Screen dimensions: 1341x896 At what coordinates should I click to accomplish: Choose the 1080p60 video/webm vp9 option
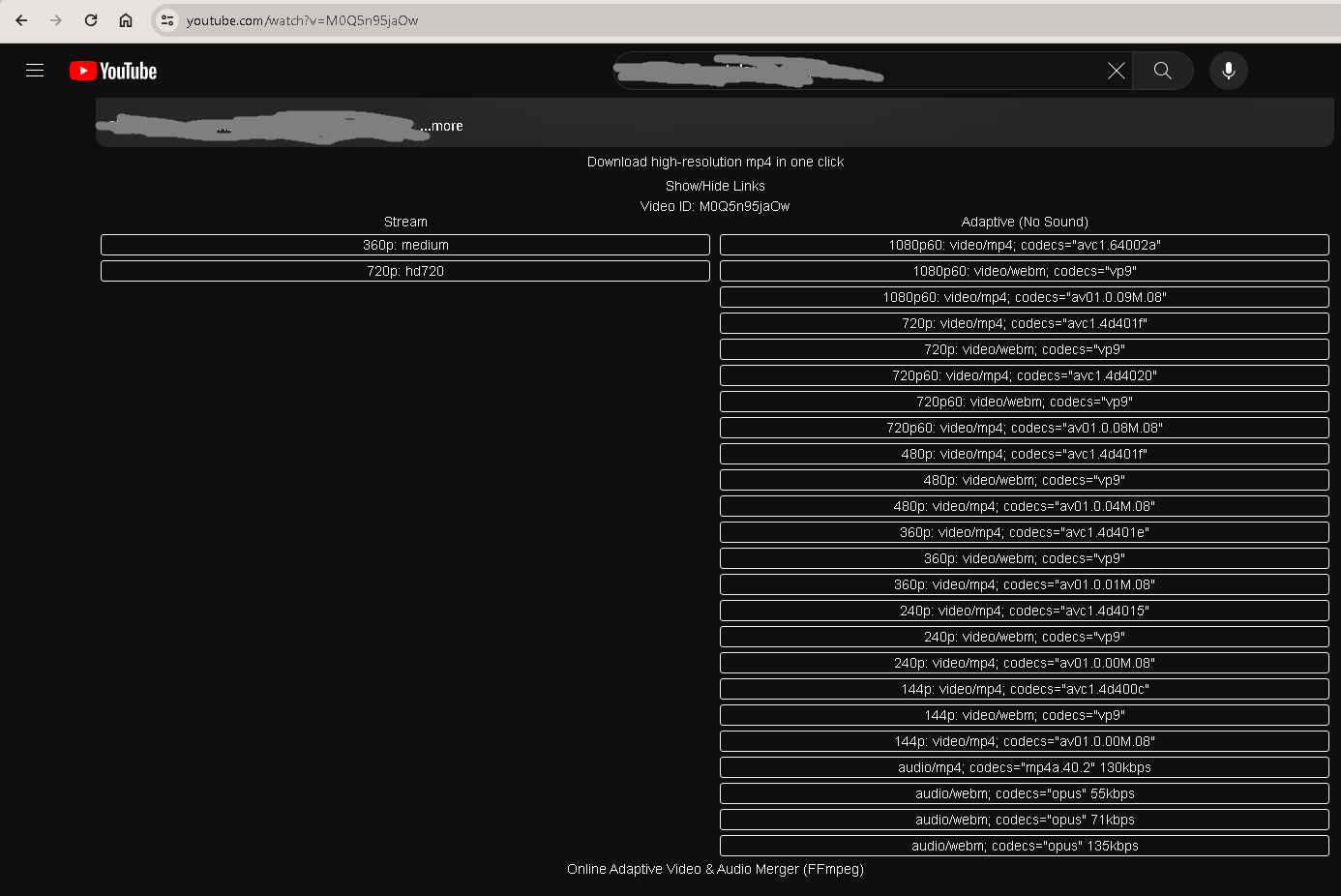click(x=1024, y=271)
